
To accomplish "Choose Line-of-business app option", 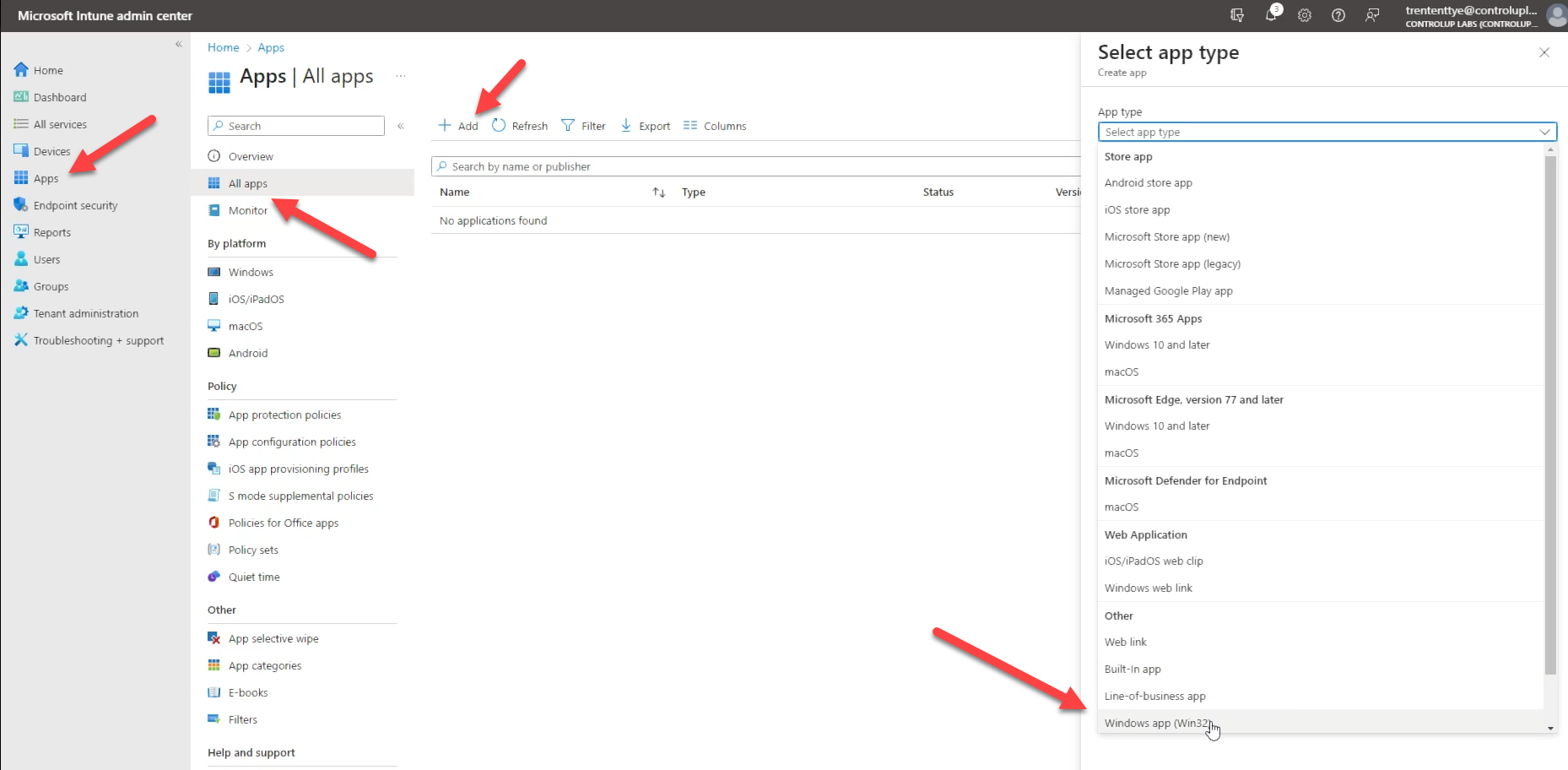I will coord(1154,696).
